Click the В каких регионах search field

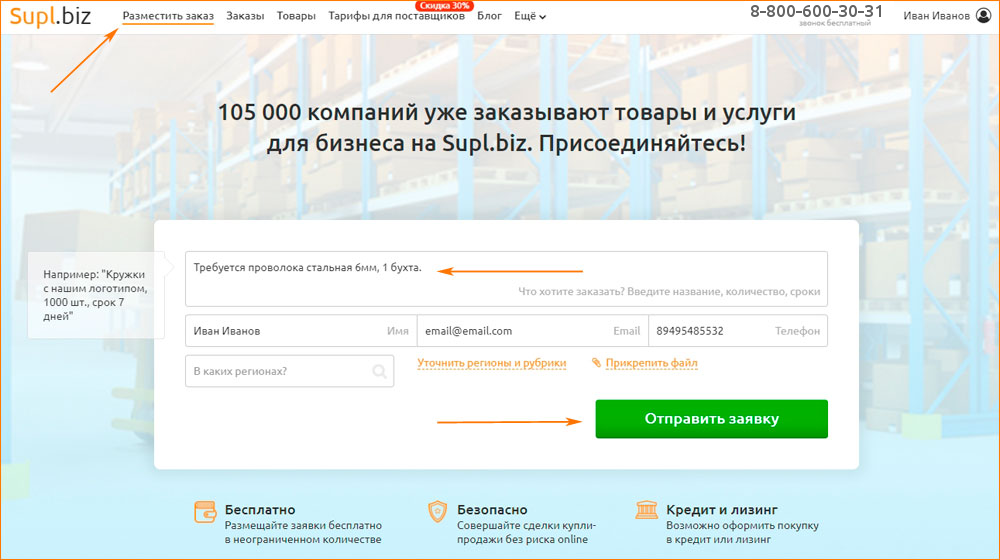coord(290,371)
